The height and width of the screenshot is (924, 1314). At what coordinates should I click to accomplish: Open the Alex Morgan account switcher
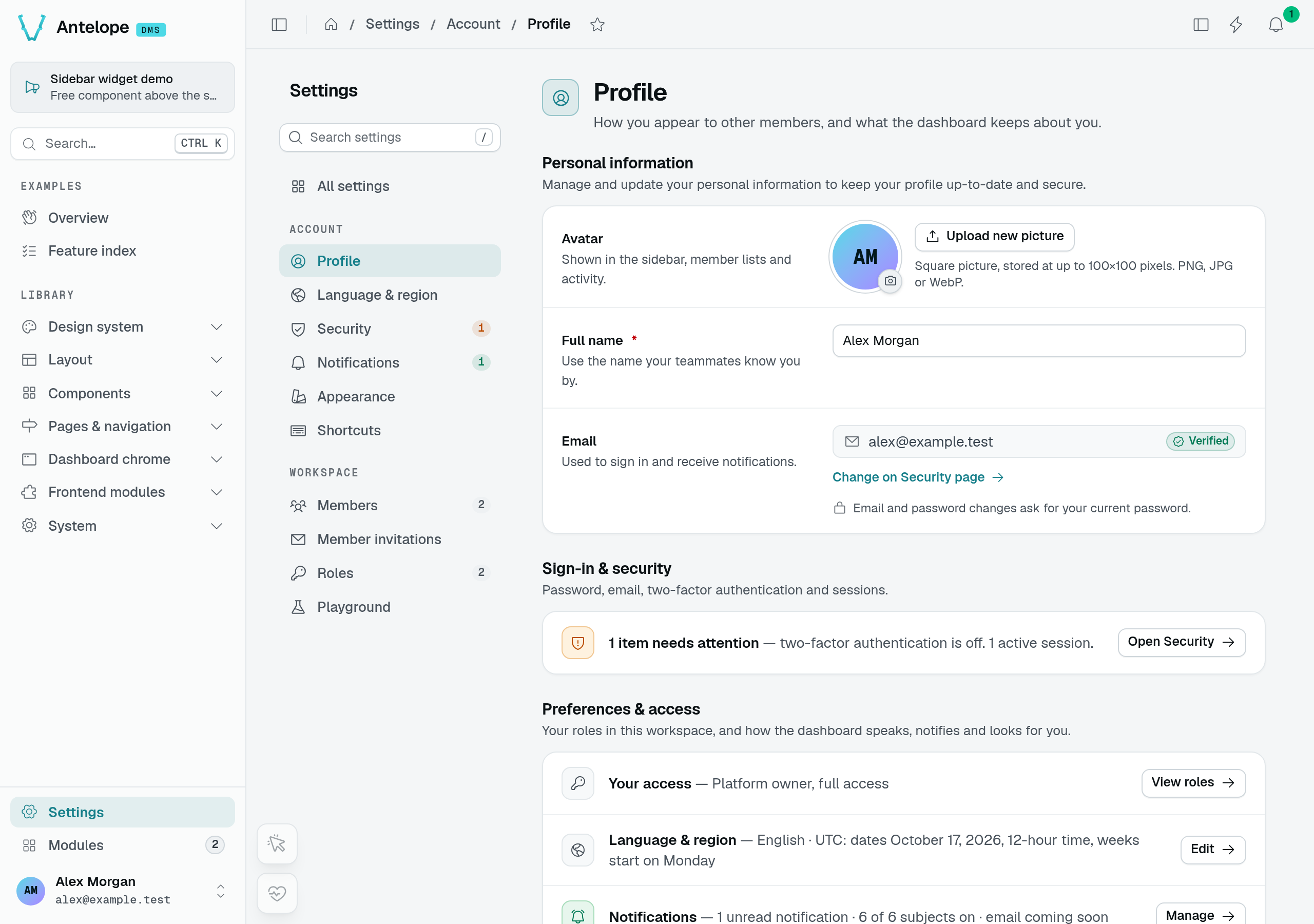coord(123,890)
